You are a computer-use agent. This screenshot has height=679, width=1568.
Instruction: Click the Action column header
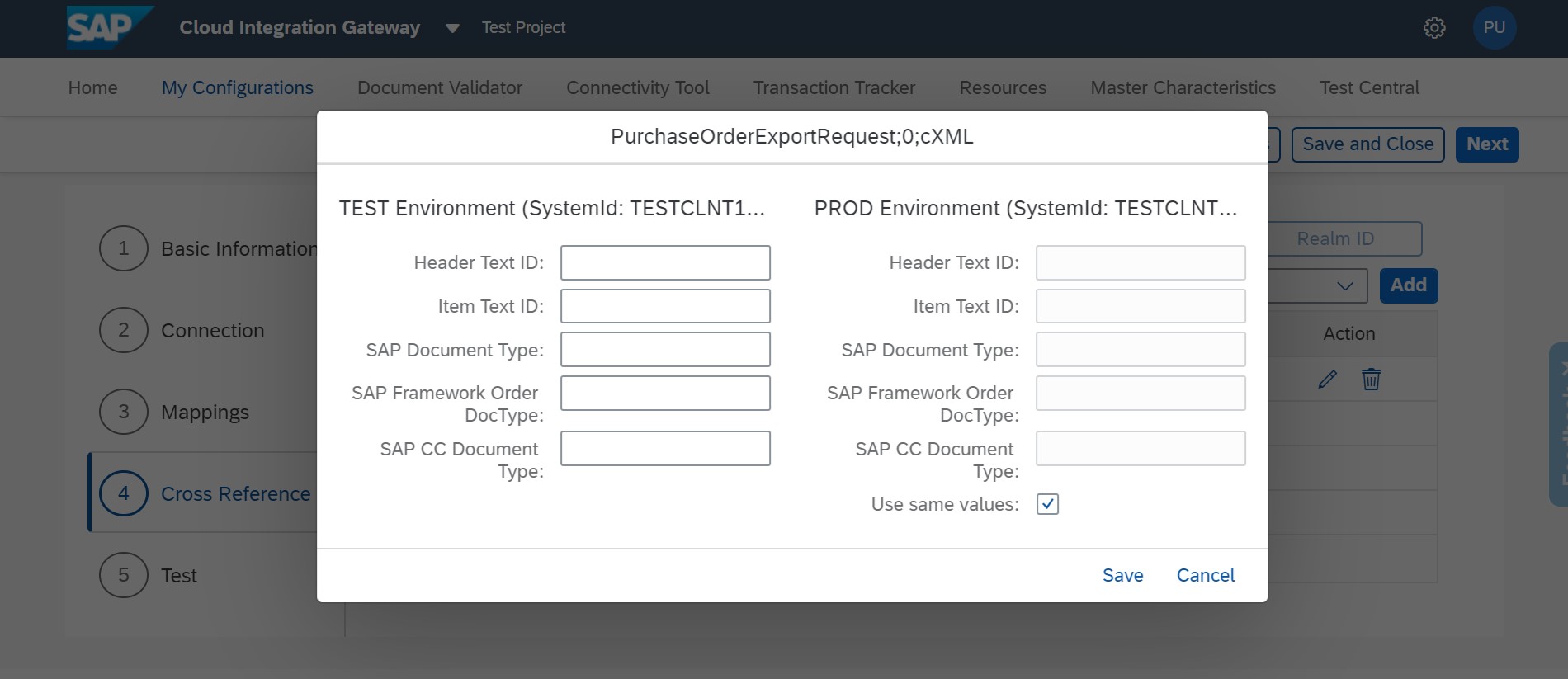point(1349,333)
